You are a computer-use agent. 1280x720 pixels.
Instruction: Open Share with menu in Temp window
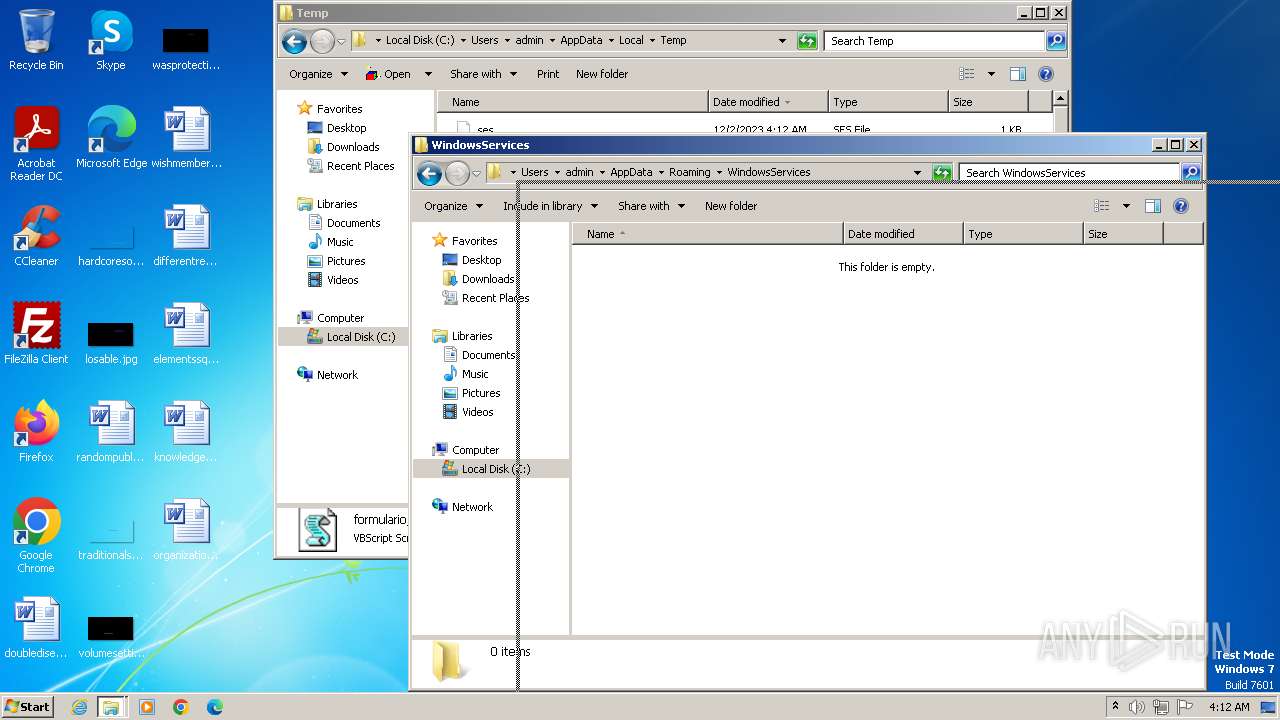coord(483,74)
